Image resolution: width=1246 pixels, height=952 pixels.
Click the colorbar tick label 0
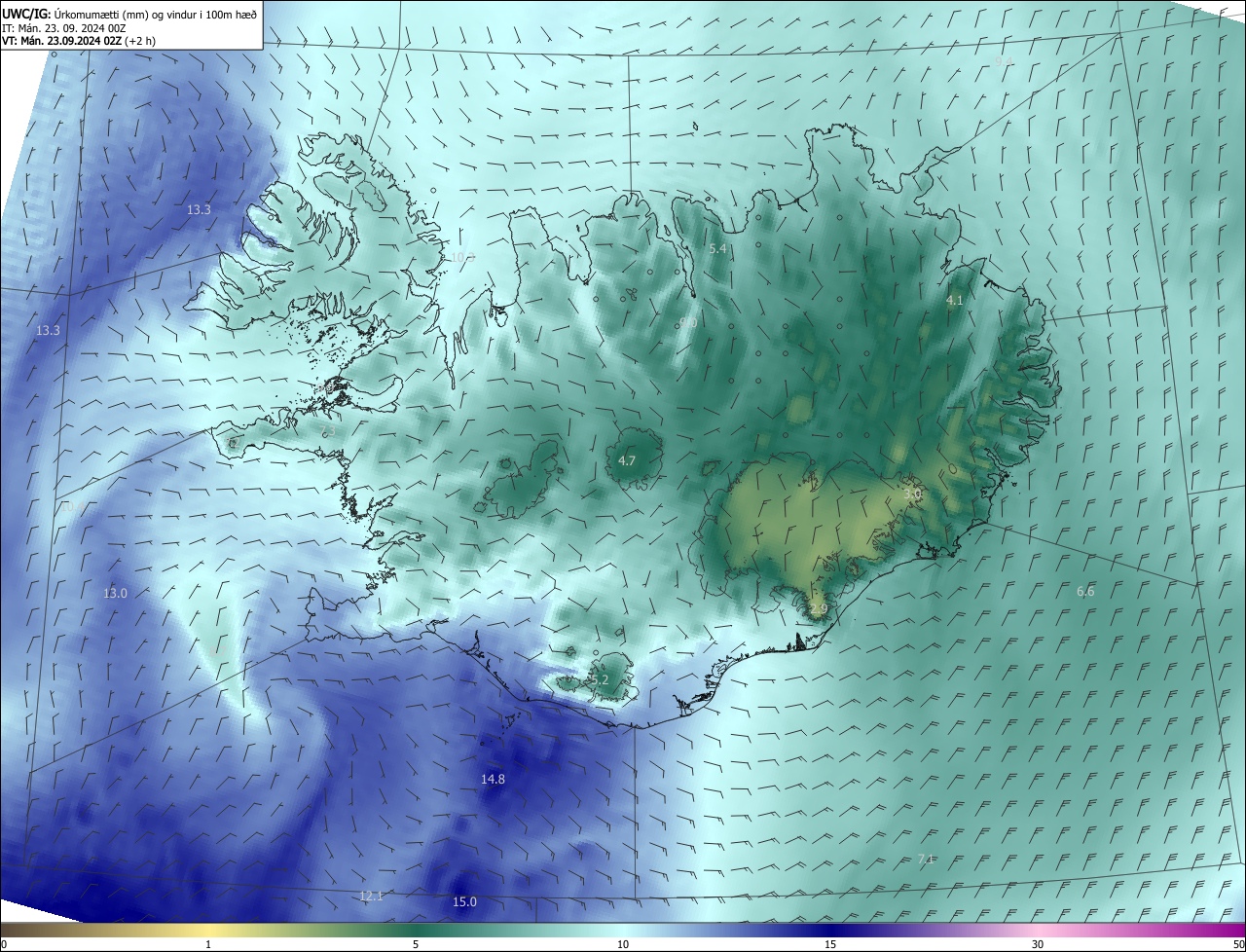click(4, 944)
